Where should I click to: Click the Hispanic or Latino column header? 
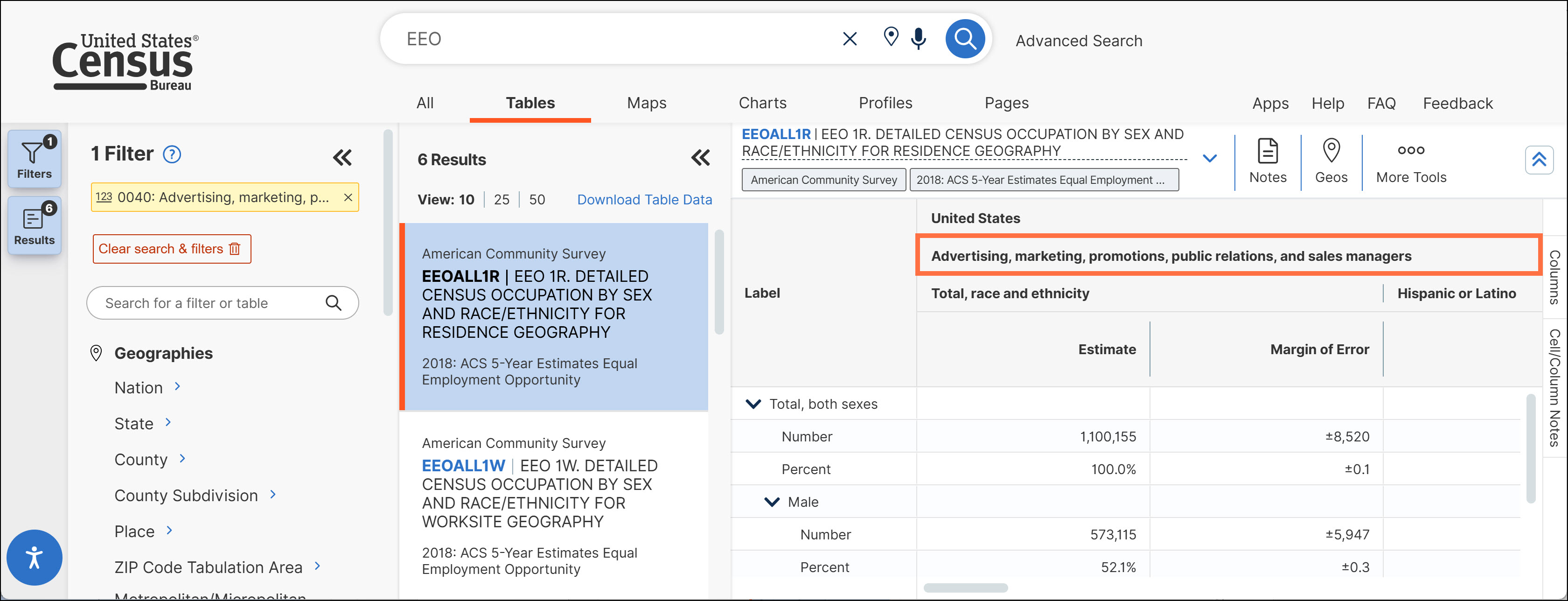click(x=1456, y=294)
